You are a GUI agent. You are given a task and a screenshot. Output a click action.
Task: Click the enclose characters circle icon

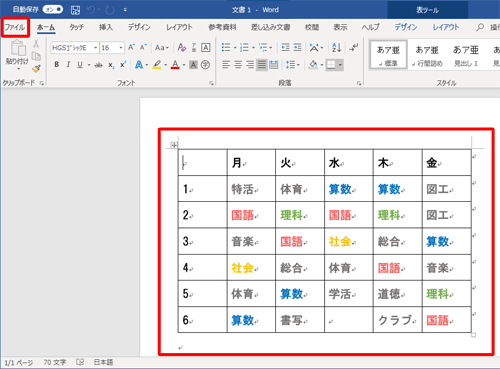click(205, 65)
